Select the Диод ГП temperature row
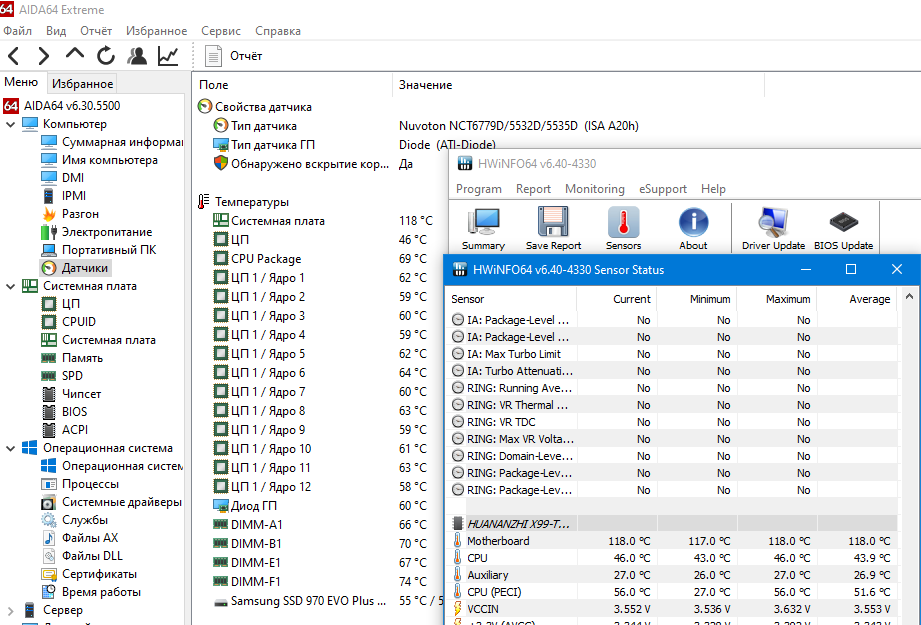 pos(321,506)
